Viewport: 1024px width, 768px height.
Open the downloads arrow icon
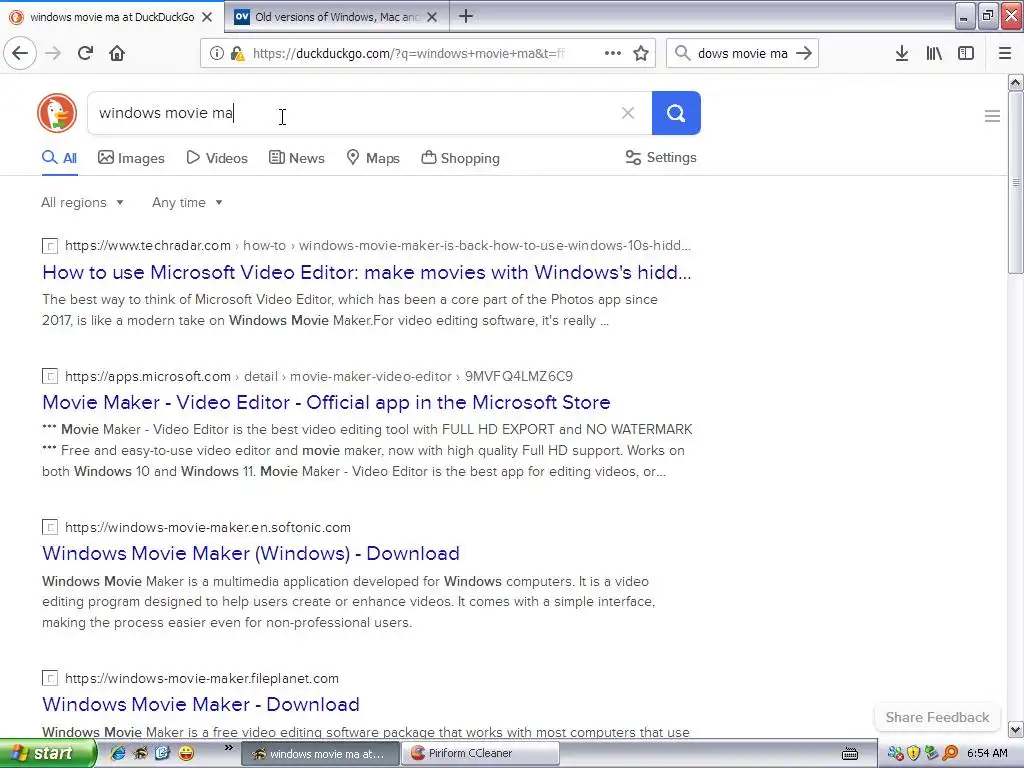tap(902, 53)
